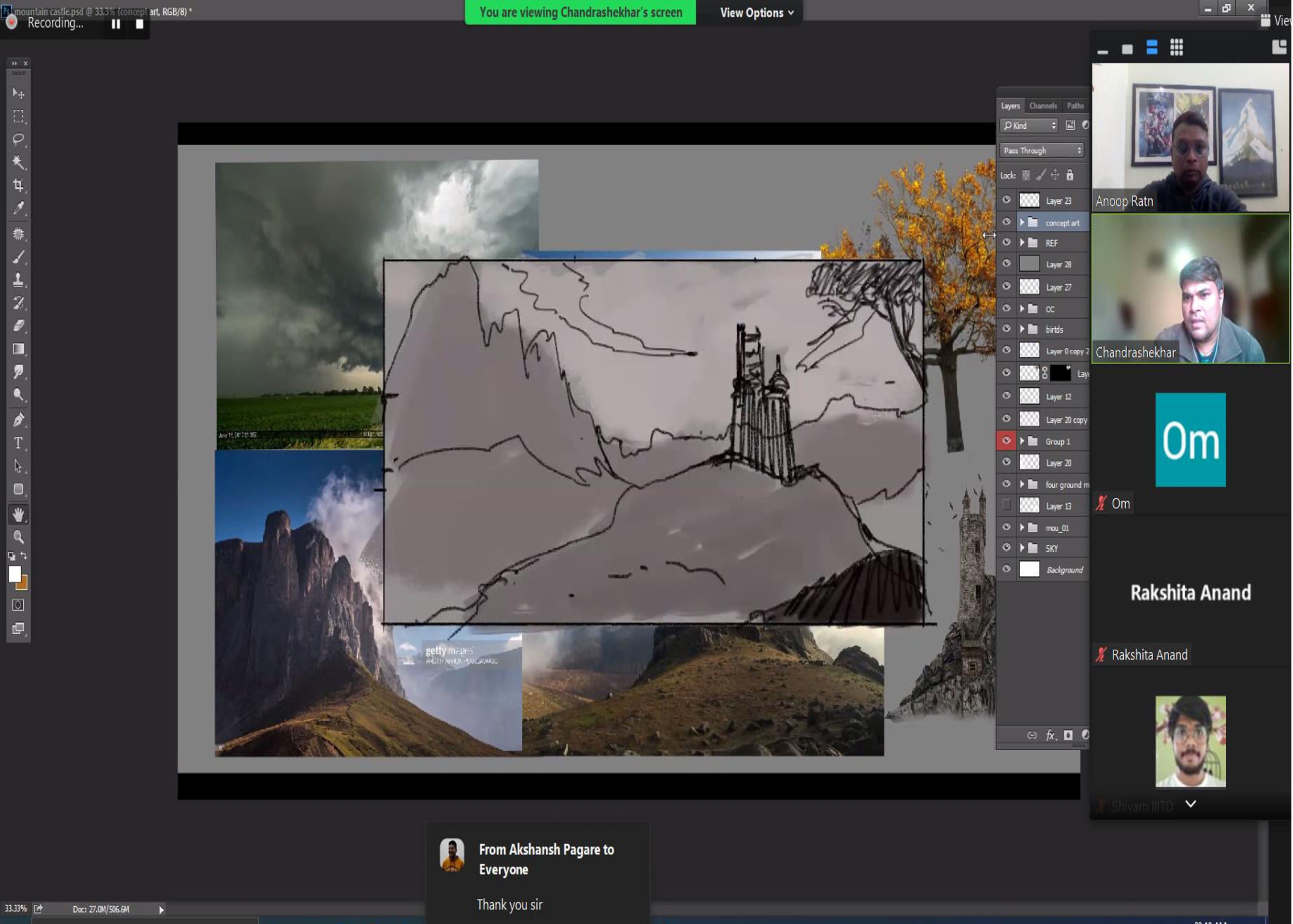
Task: Hide the REF group
Action: pyautogui.click(x=1006, y=242)
